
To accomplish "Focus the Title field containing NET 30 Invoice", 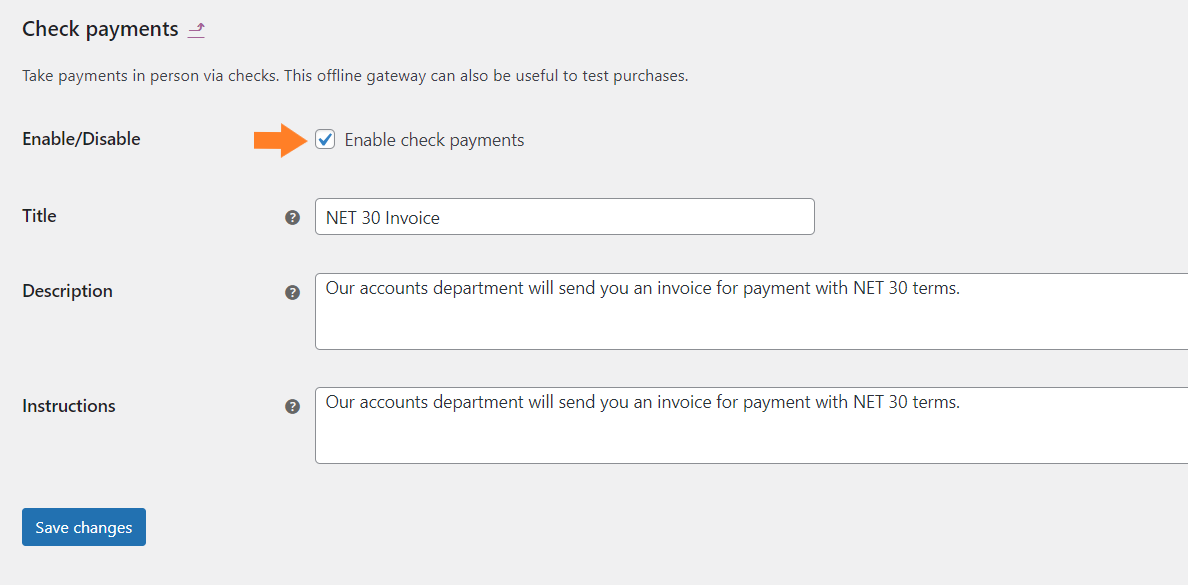I will (x=564, y=217).
